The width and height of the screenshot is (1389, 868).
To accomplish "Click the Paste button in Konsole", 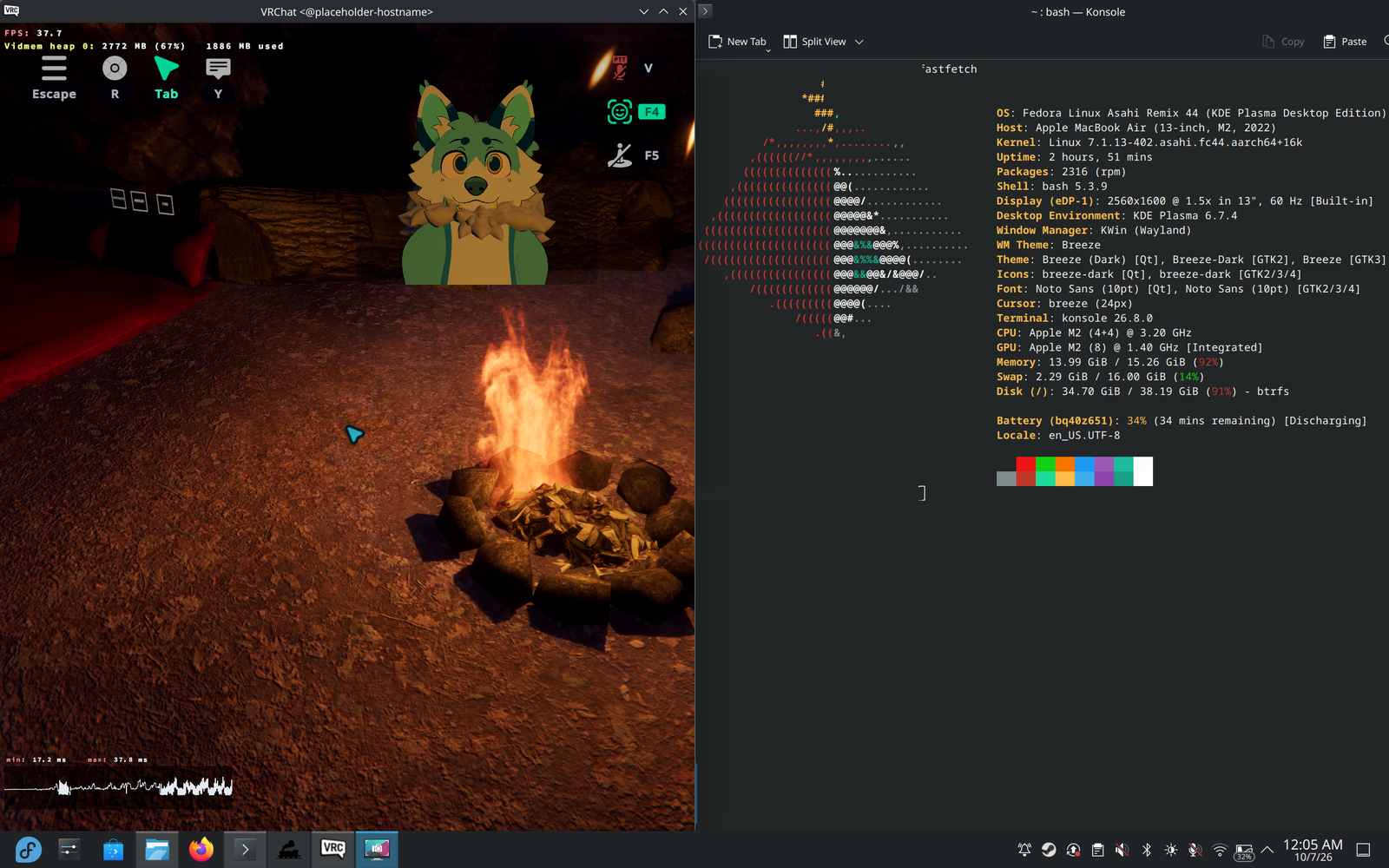I will coord(1345,42).
